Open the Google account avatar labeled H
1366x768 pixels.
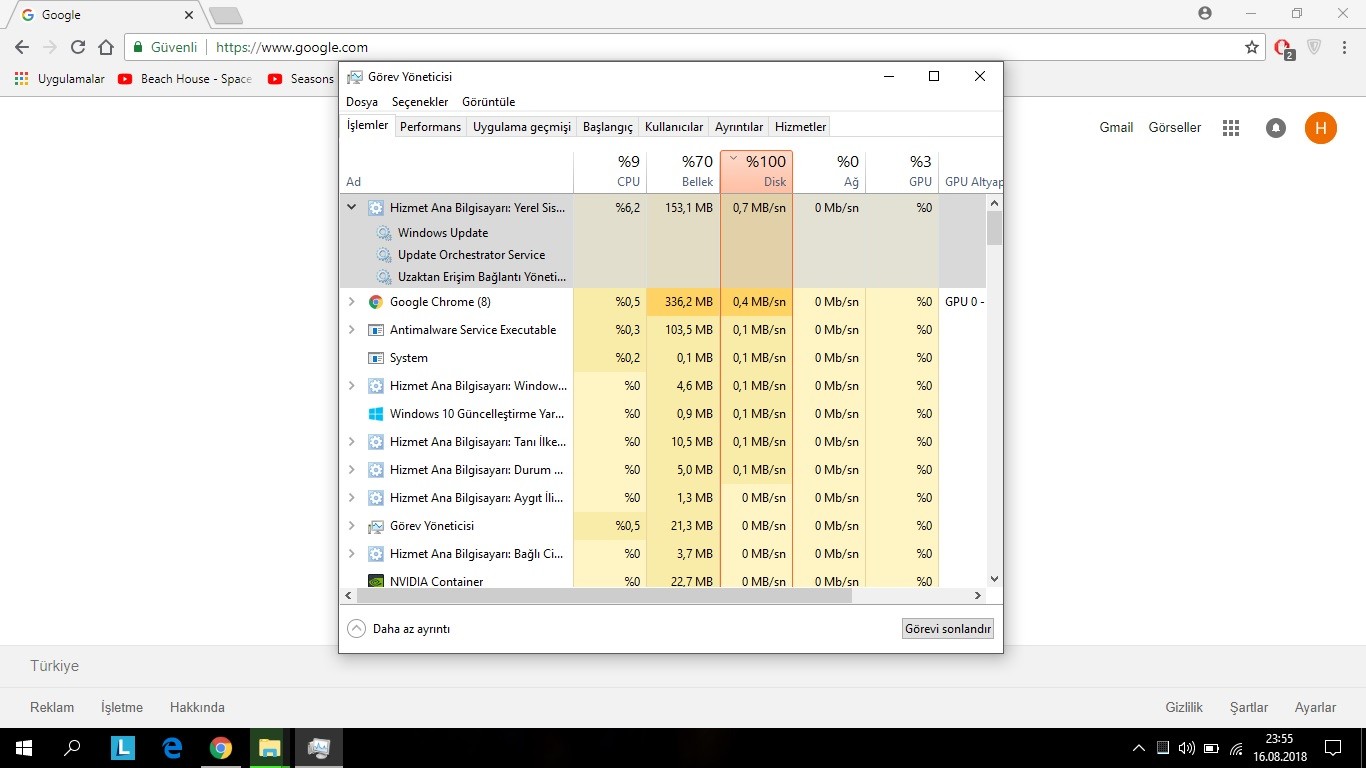(x=1321, y=128)
